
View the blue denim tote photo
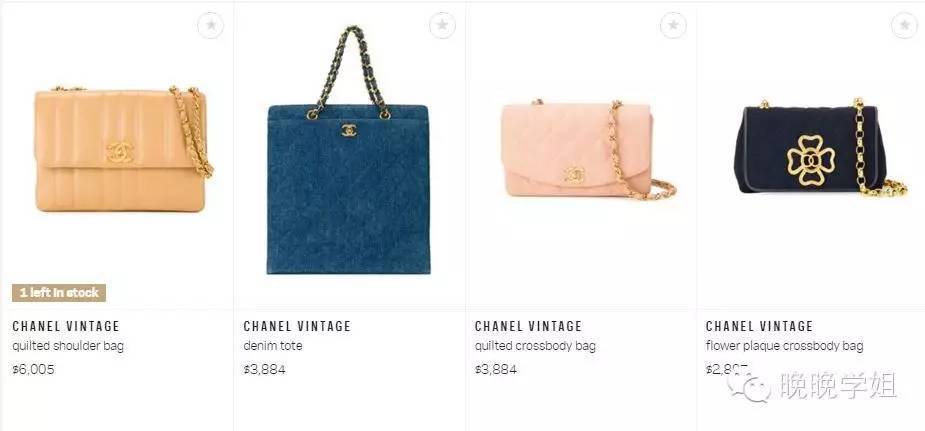348,150
